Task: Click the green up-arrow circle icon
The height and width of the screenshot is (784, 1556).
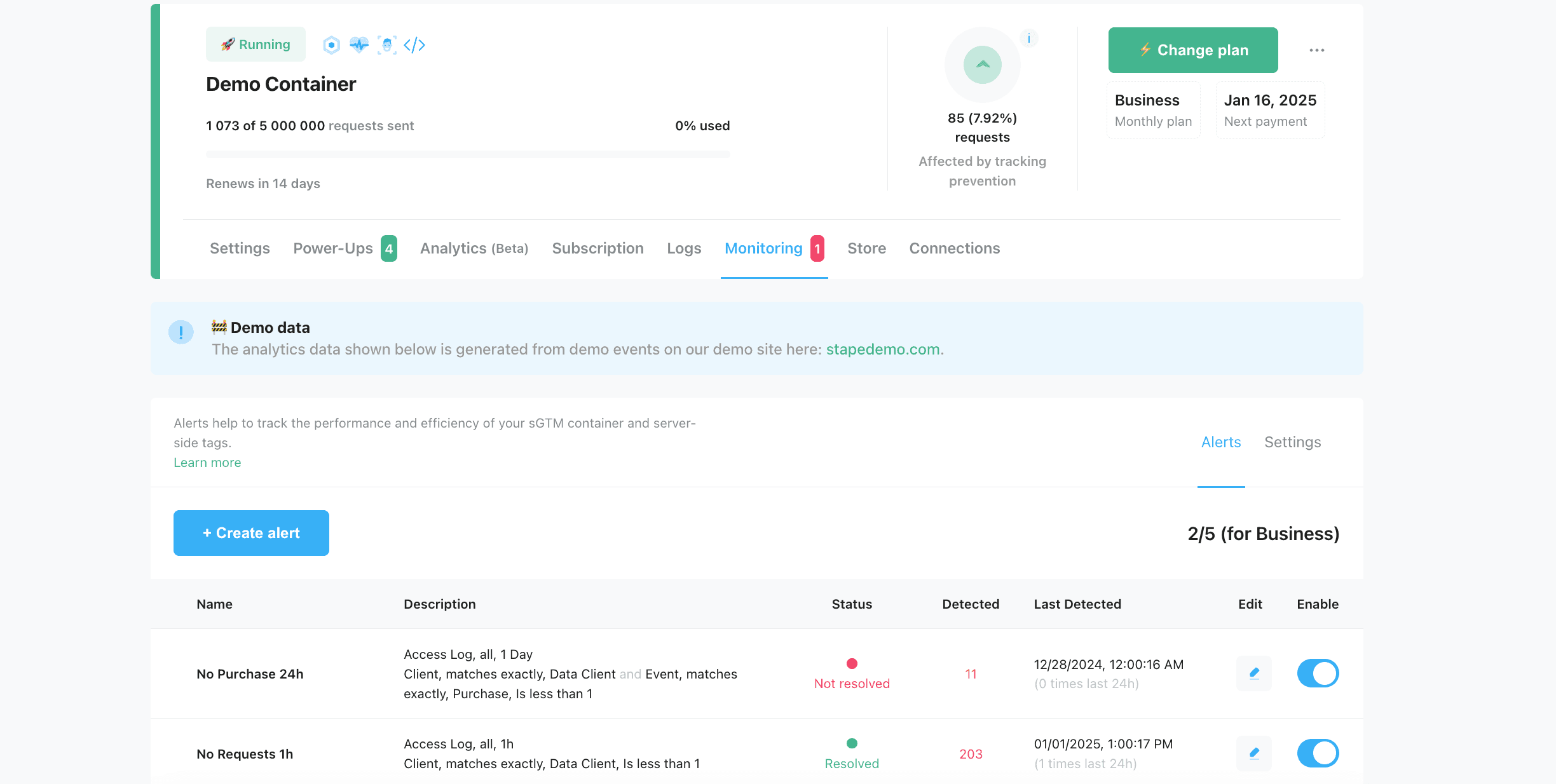Action: pyautogui.click(x=982, y=65)
